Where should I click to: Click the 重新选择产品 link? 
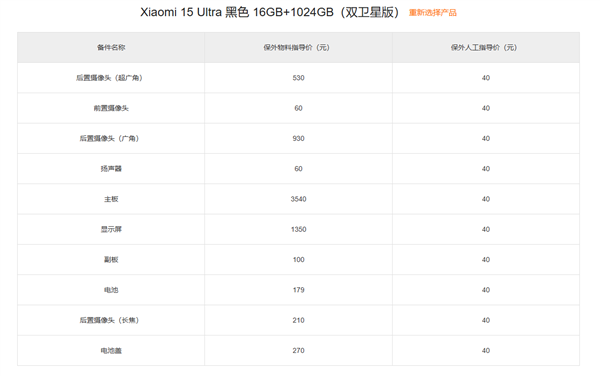click(432, 13)
